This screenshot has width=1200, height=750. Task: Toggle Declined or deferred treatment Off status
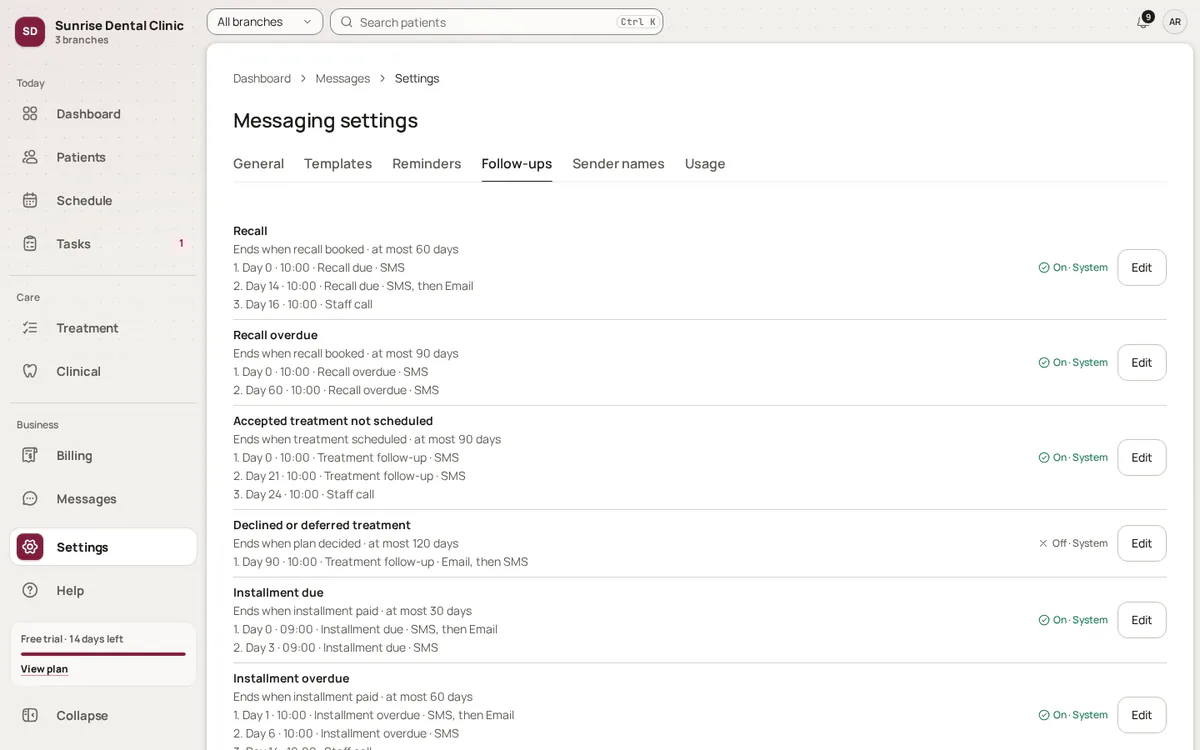click(1073, 543)
